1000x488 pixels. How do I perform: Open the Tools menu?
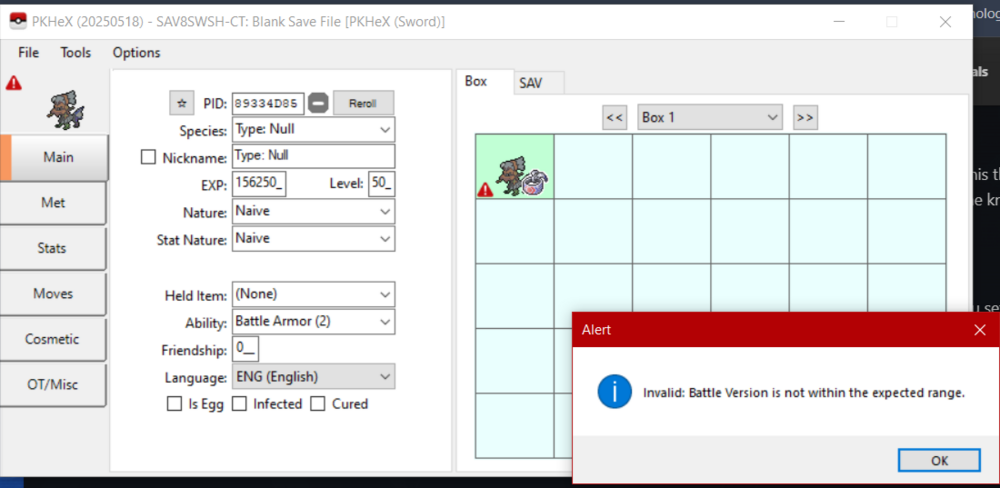click(x=75, y=53)
